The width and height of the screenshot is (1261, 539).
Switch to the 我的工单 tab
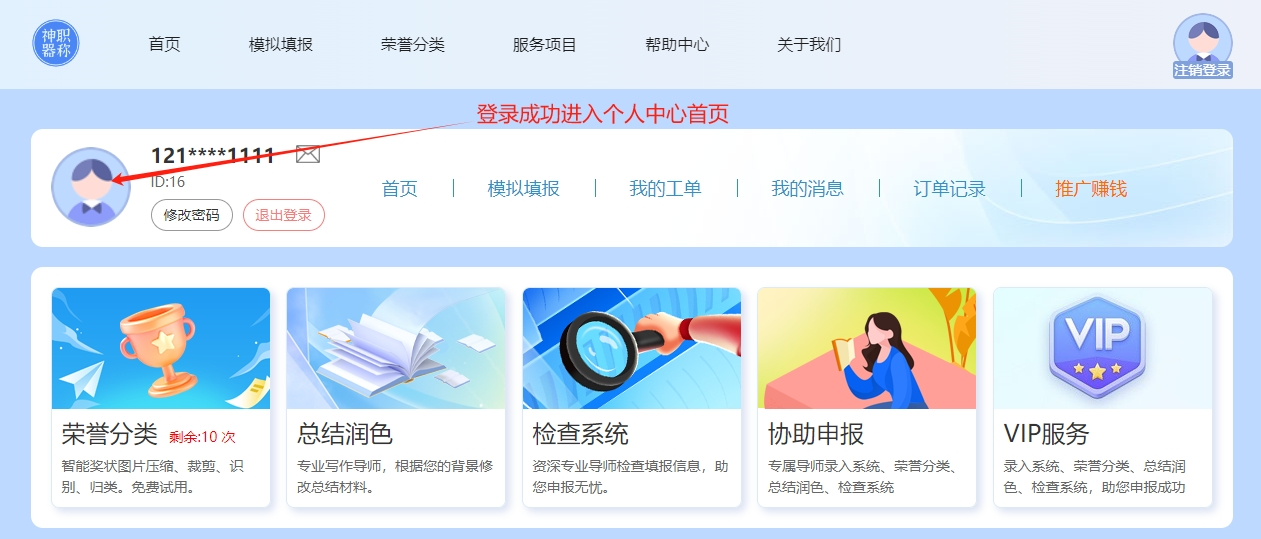(665, 188)
